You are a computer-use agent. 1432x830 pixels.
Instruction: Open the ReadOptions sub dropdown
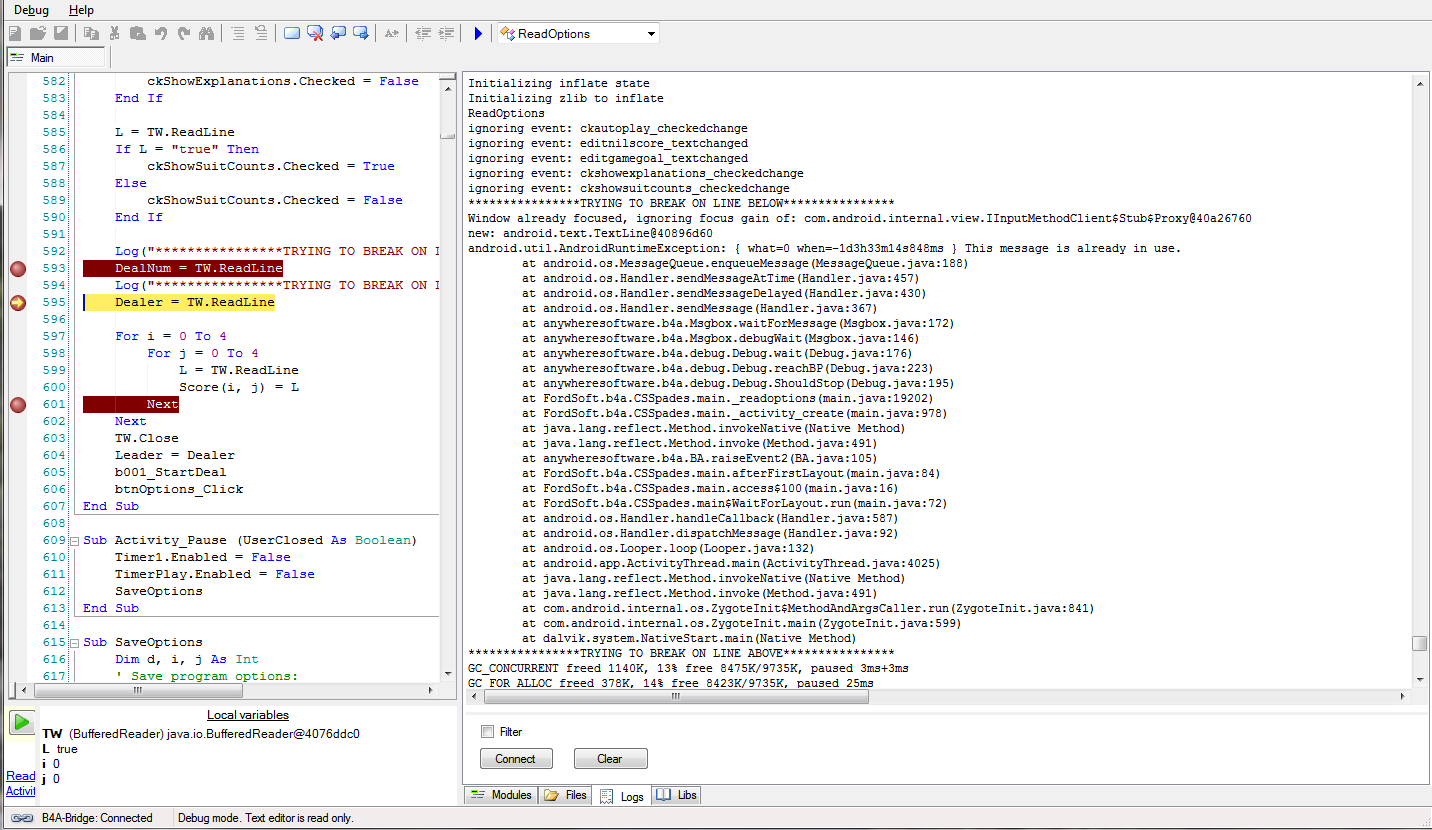(x=651, y=34)
